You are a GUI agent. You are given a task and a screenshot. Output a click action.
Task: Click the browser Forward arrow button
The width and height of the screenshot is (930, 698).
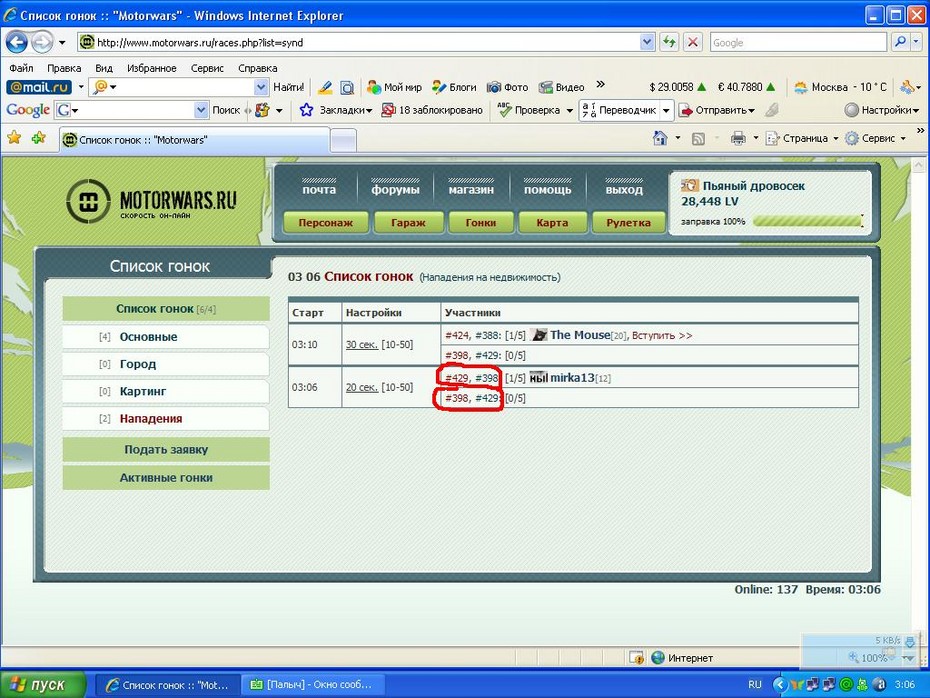(x=42, y=43)
